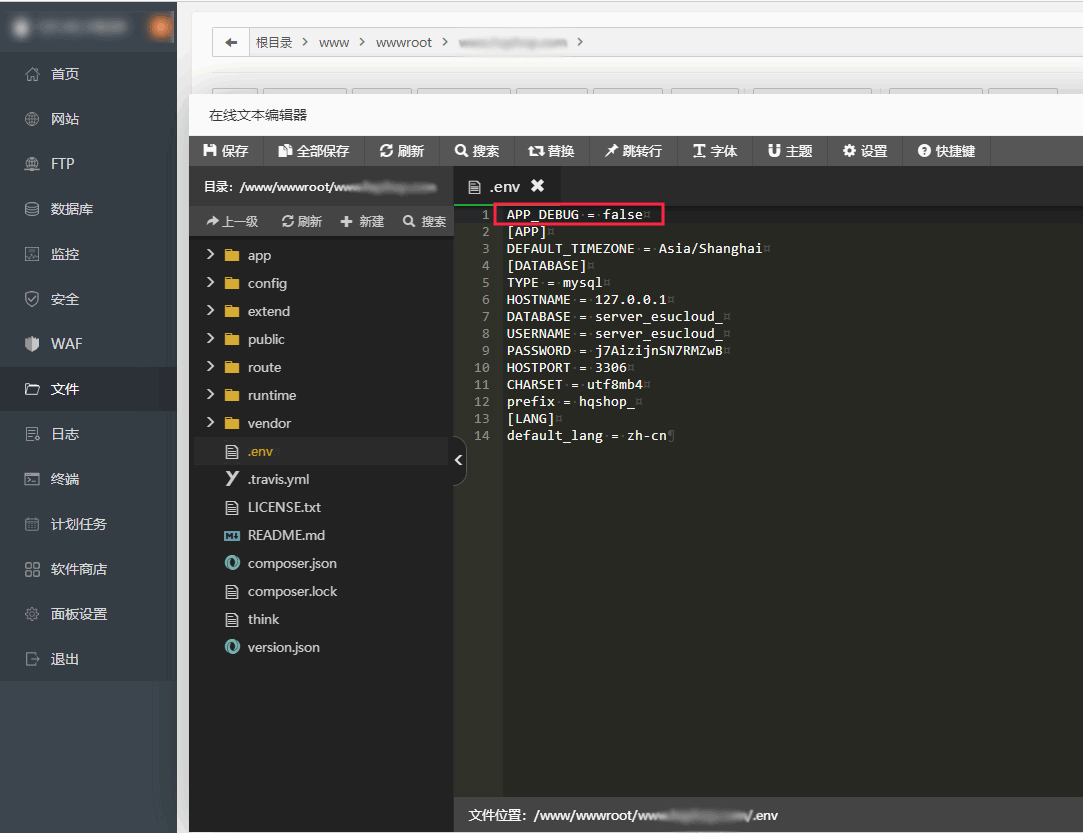Expand the public folder
Screen dimensions: 1083x833
[x=211, y=338]
